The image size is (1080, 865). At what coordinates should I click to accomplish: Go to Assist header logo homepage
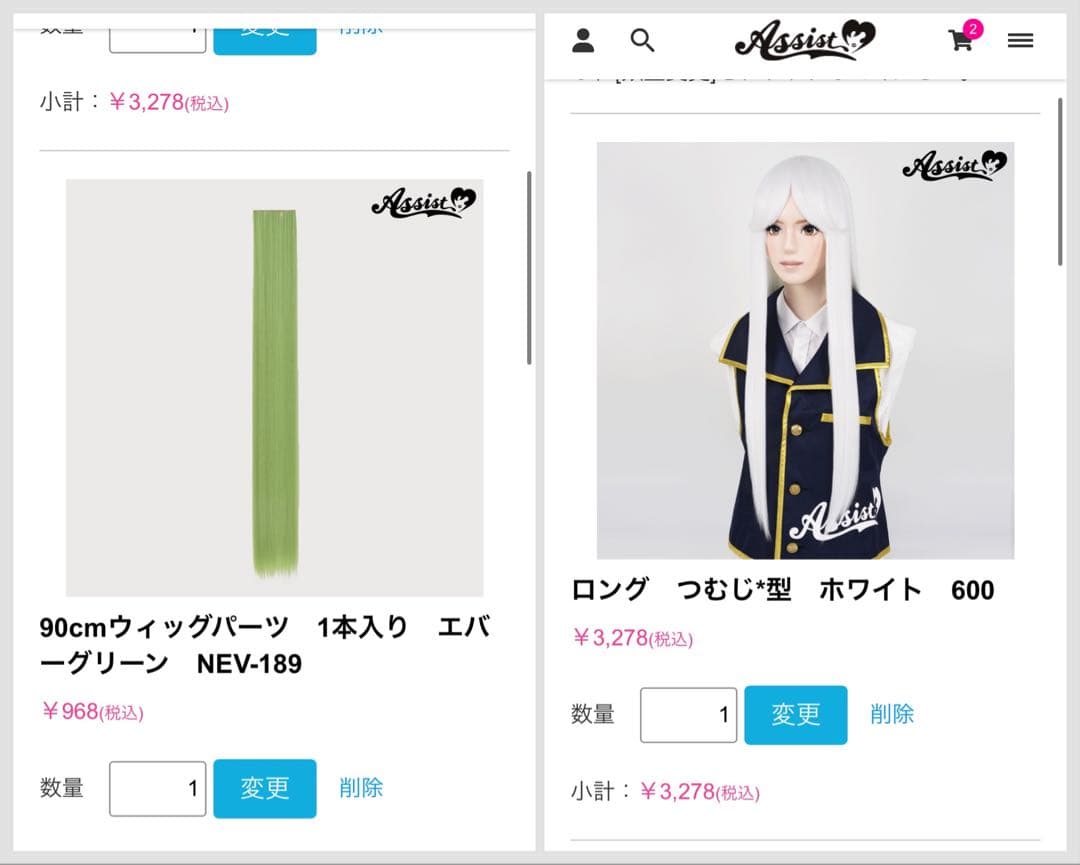[x=804, y=39]
